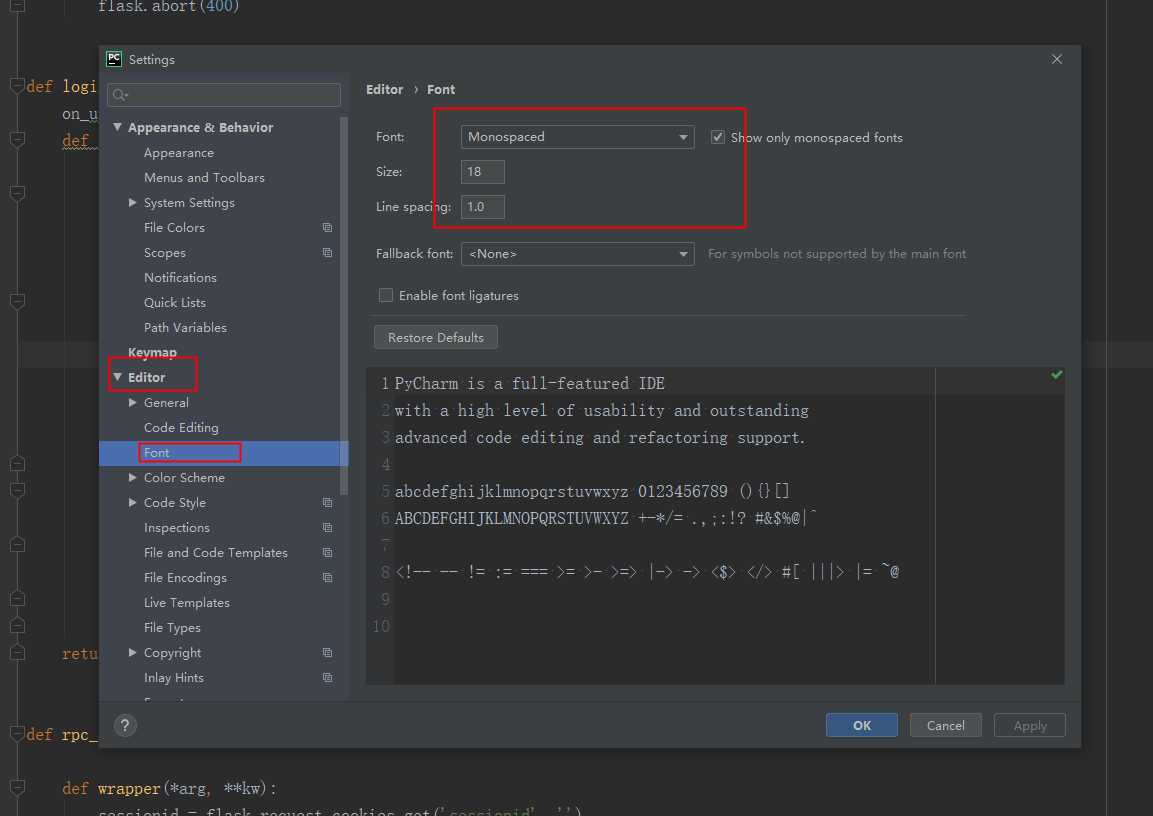Select Quick Lists in settings tree

[175, 303]
